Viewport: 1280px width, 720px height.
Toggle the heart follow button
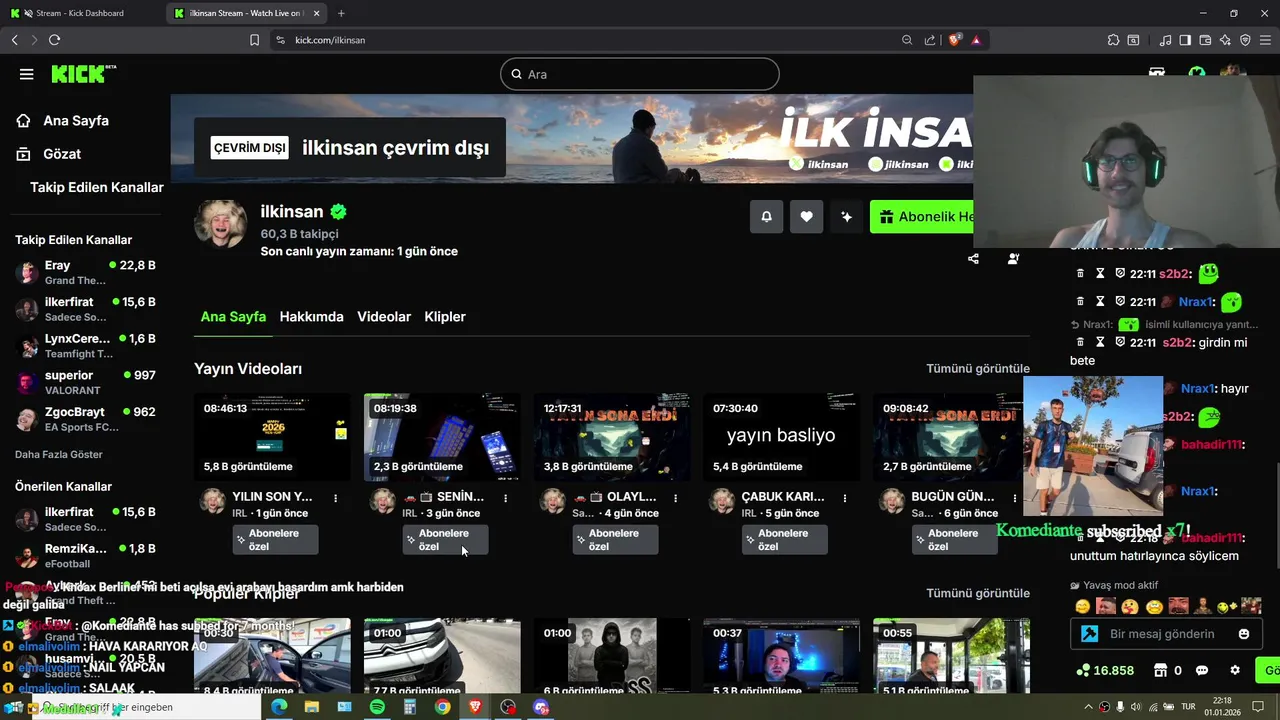click(806, 216)
